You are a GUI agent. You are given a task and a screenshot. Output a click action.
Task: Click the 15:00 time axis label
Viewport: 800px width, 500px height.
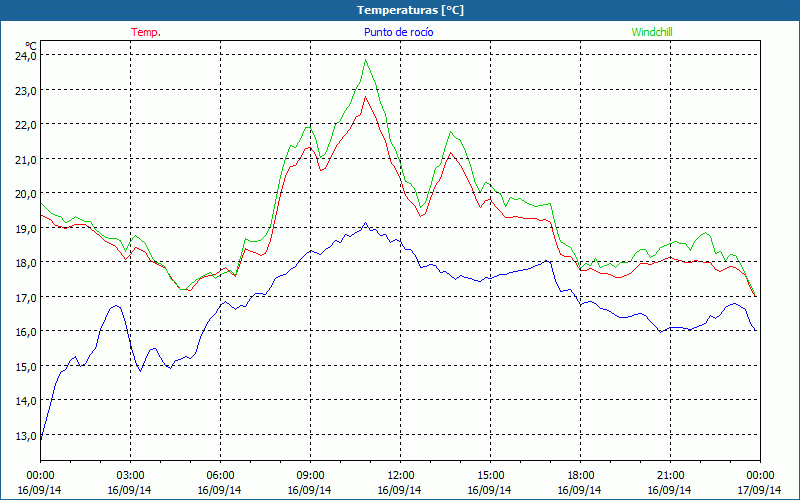tap(490, 476)
